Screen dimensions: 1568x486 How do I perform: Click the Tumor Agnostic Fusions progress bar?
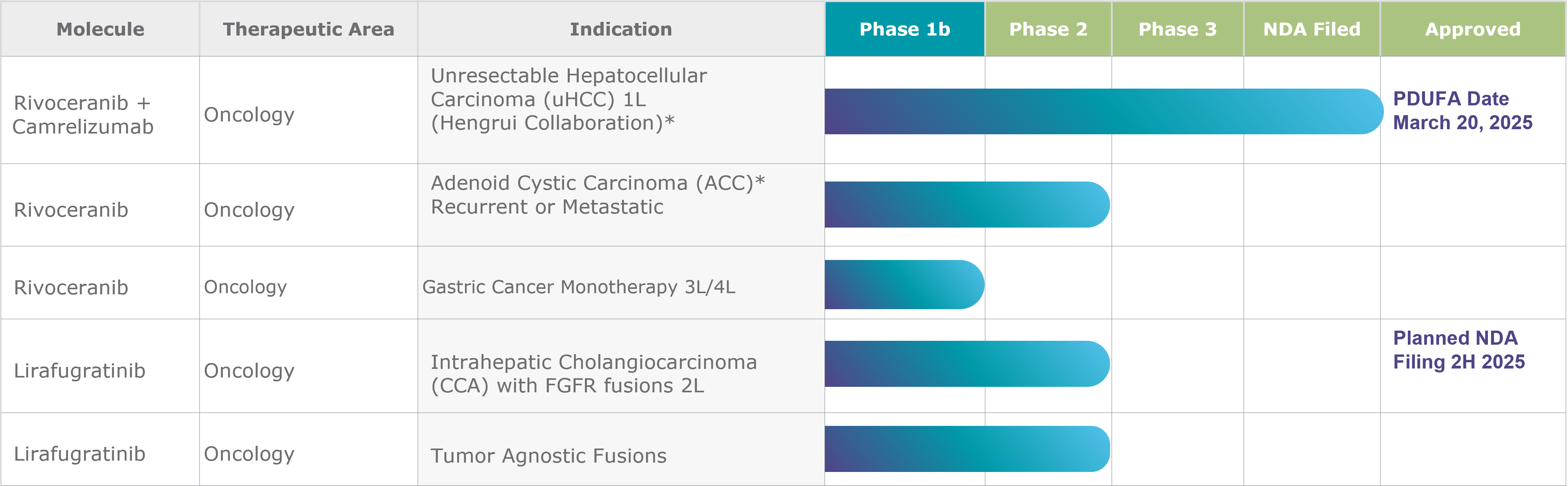tap(967, 449)
